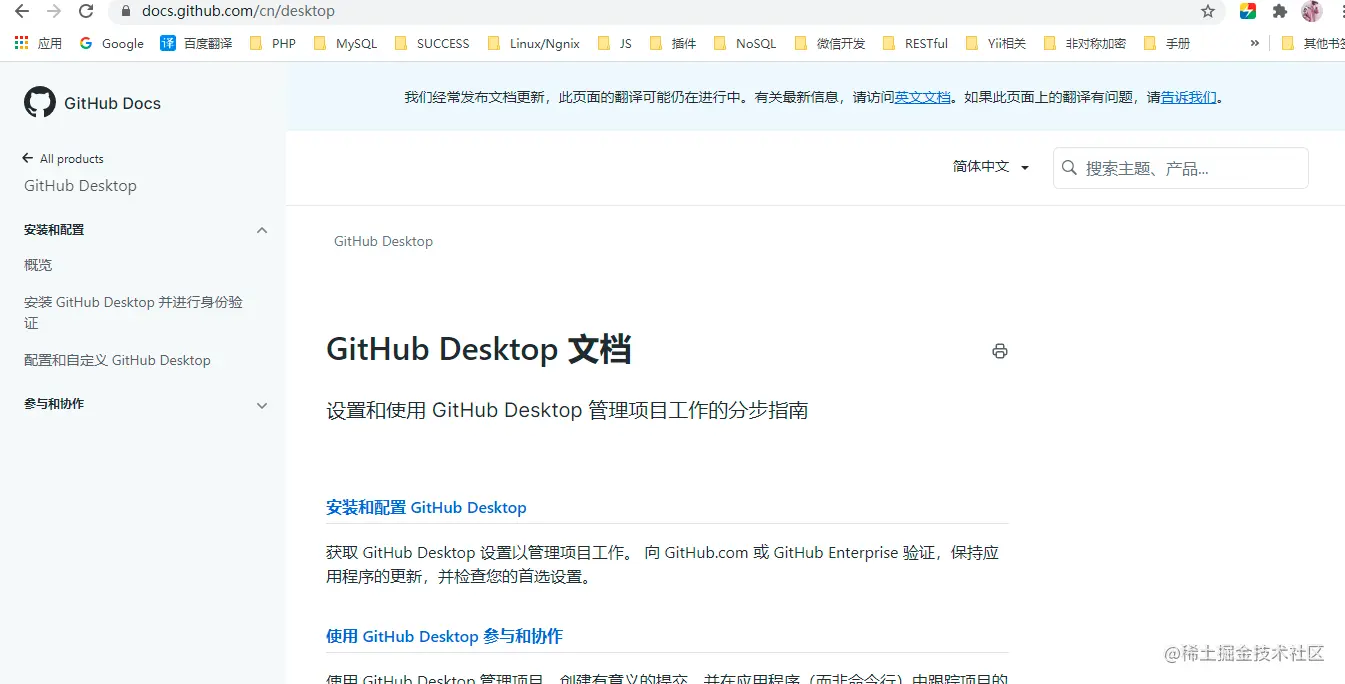This screenshot has height=684, width=1345.
Task: Reload the page with the refresh icon
Action: (87, 11)
